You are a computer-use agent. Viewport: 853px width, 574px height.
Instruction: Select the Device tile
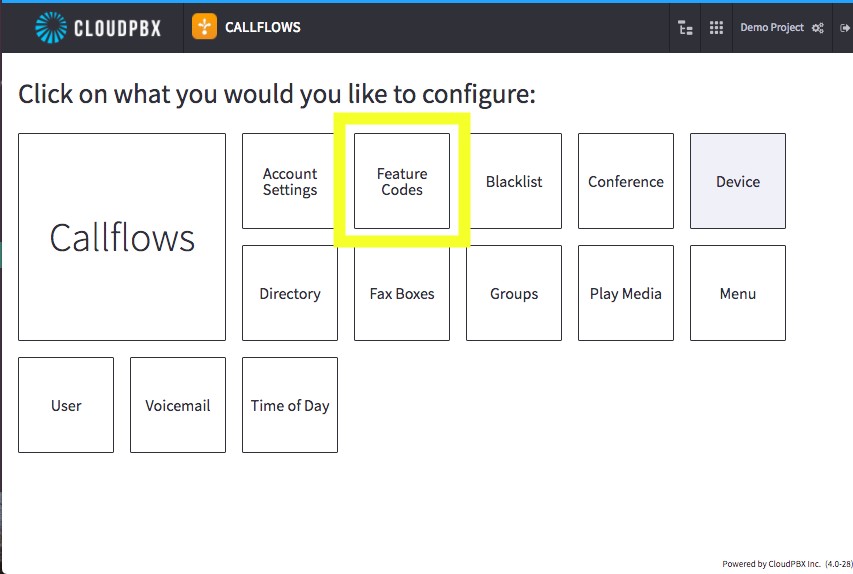(738, 181)
